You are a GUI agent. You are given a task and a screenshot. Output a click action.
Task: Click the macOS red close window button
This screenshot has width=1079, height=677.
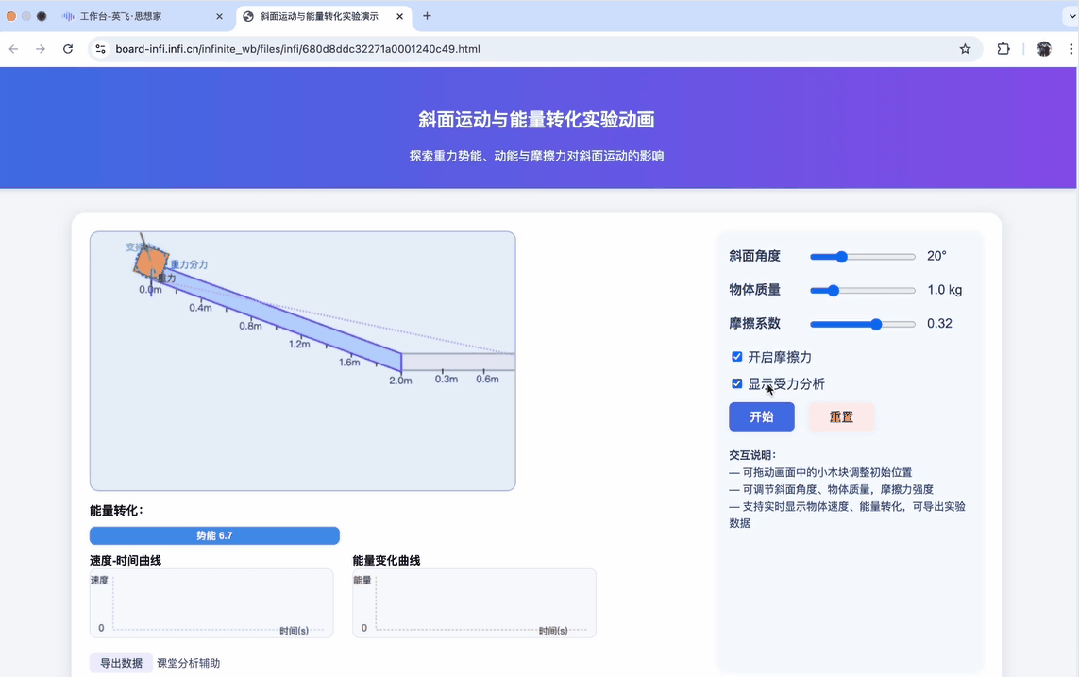tap(11, 16)
